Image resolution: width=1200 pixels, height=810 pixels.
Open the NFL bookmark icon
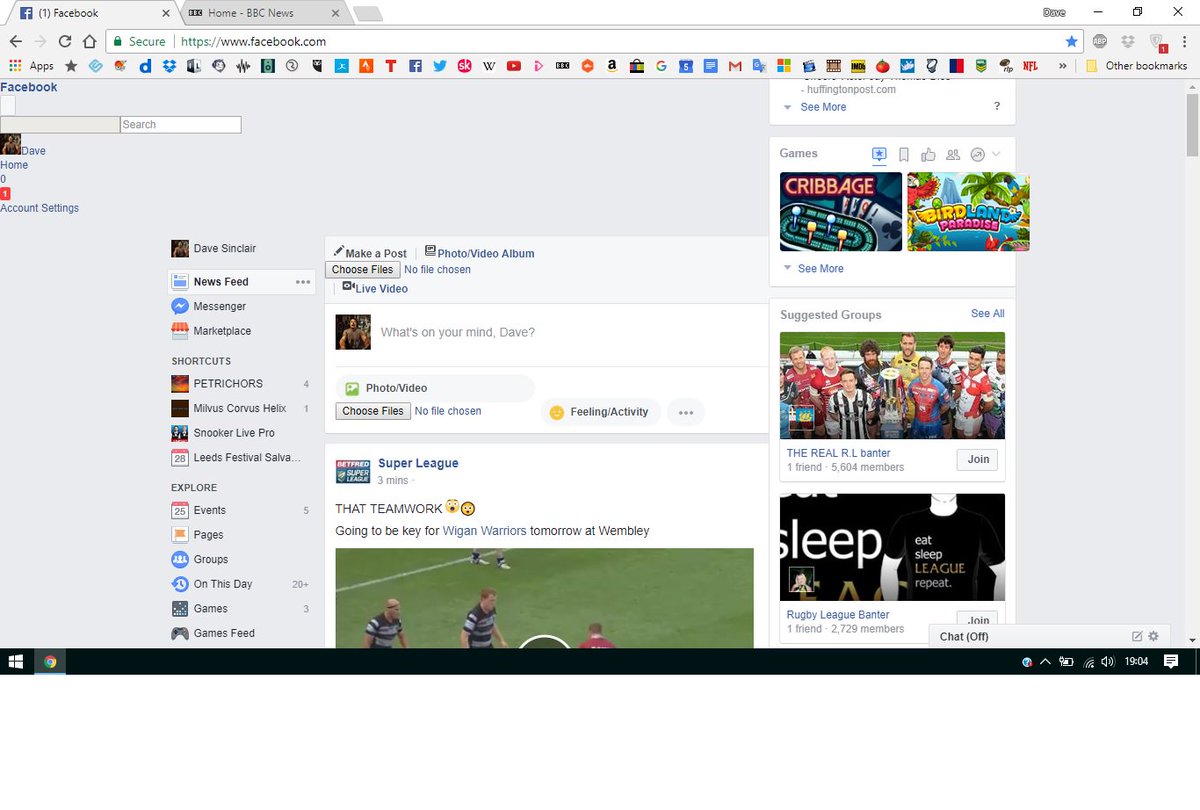pos(1030,66)
